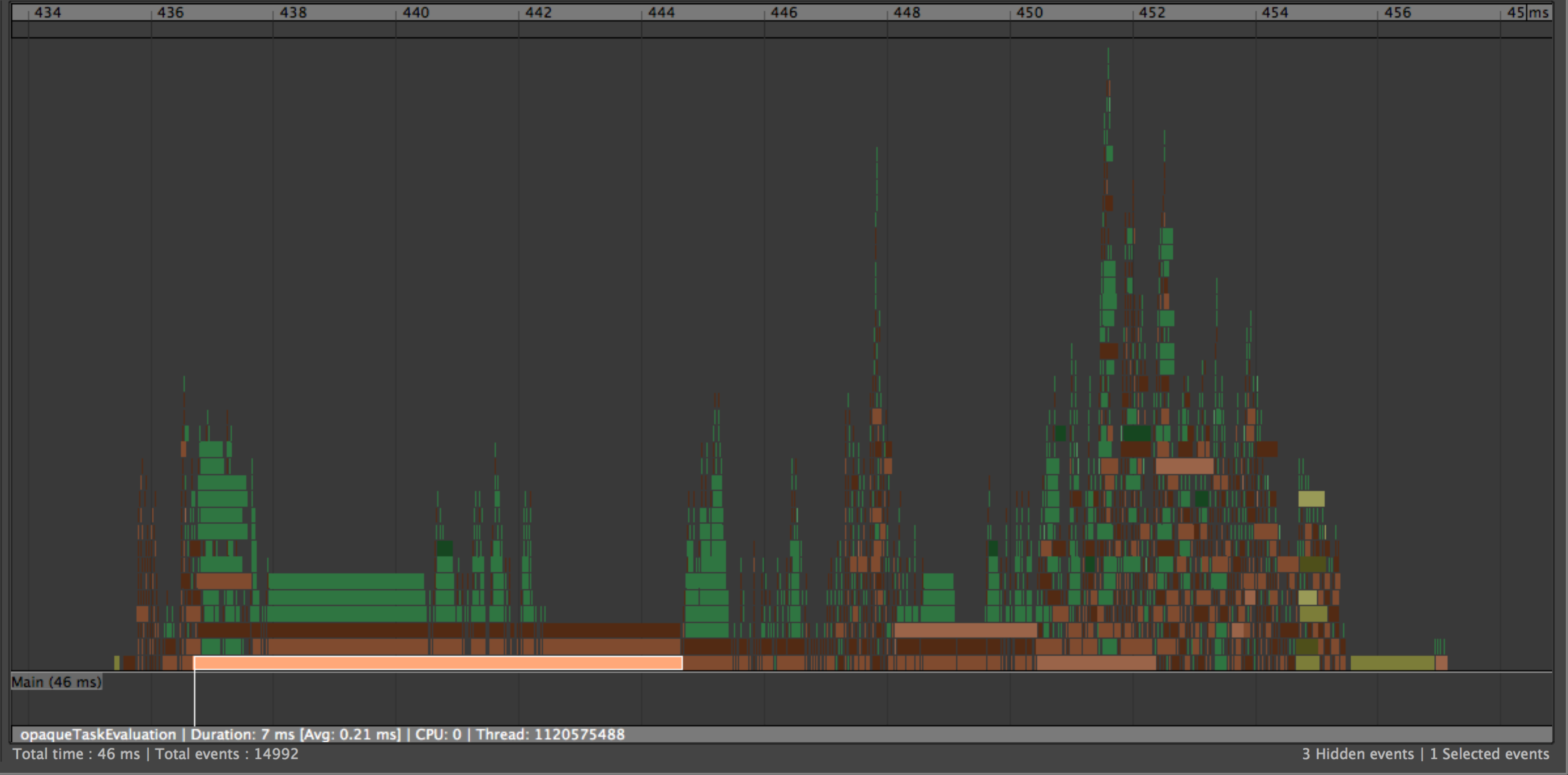Click the 436 ms ruler mark

[170, 12]
